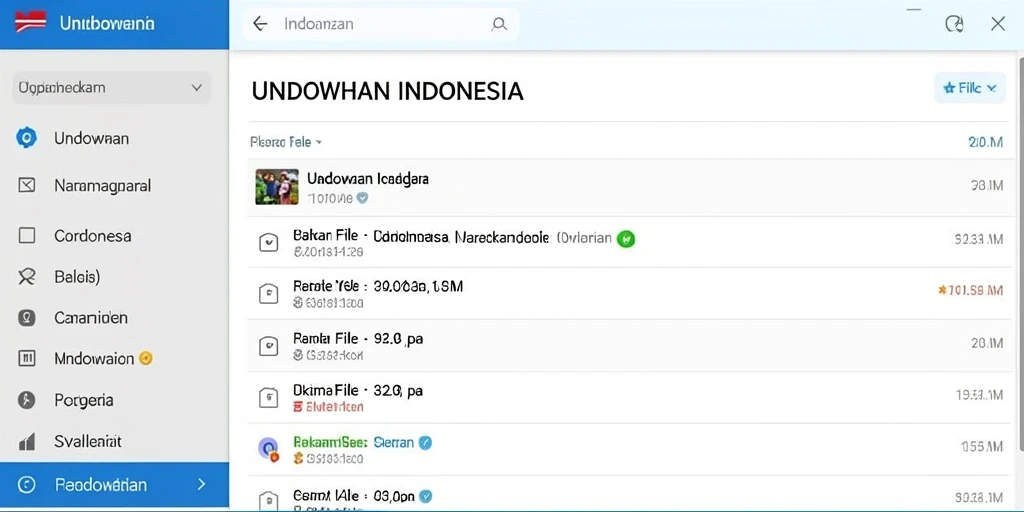Open Undowaan in the sidebar
The width and height of the screenshot is (1024, 512).
pyautogui.click(x=91, y=138)
